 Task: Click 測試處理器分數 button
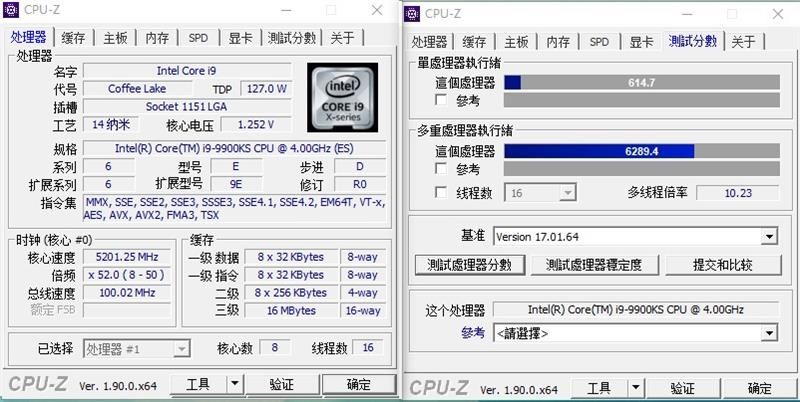tap(469, 265)
